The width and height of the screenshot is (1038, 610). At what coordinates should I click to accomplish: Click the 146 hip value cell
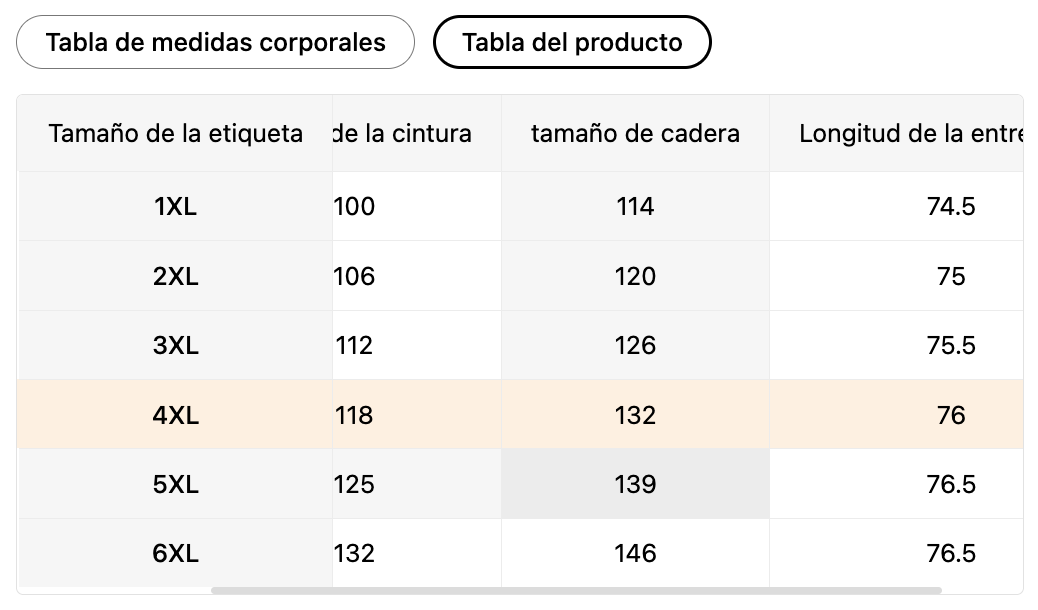pyautogui.click(x=635, y=553)
